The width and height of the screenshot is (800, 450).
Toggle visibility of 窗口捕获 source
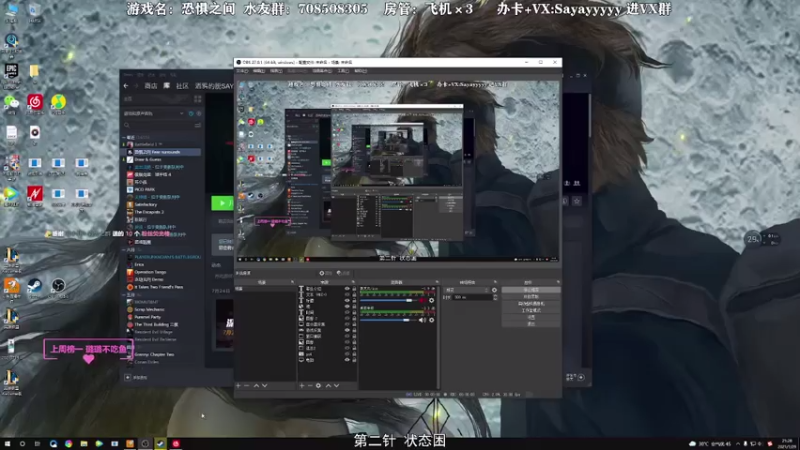coord(347,336)
